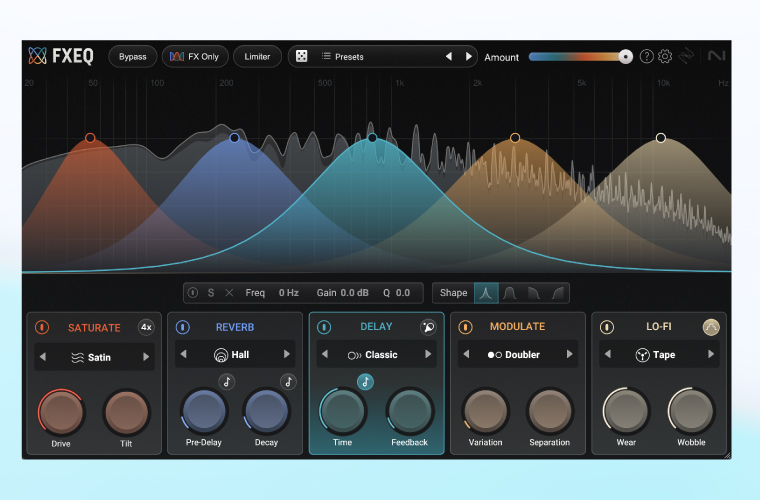Toggle the Saturate module power button
Screen dimensions: 760x500
tap(42, 327)
